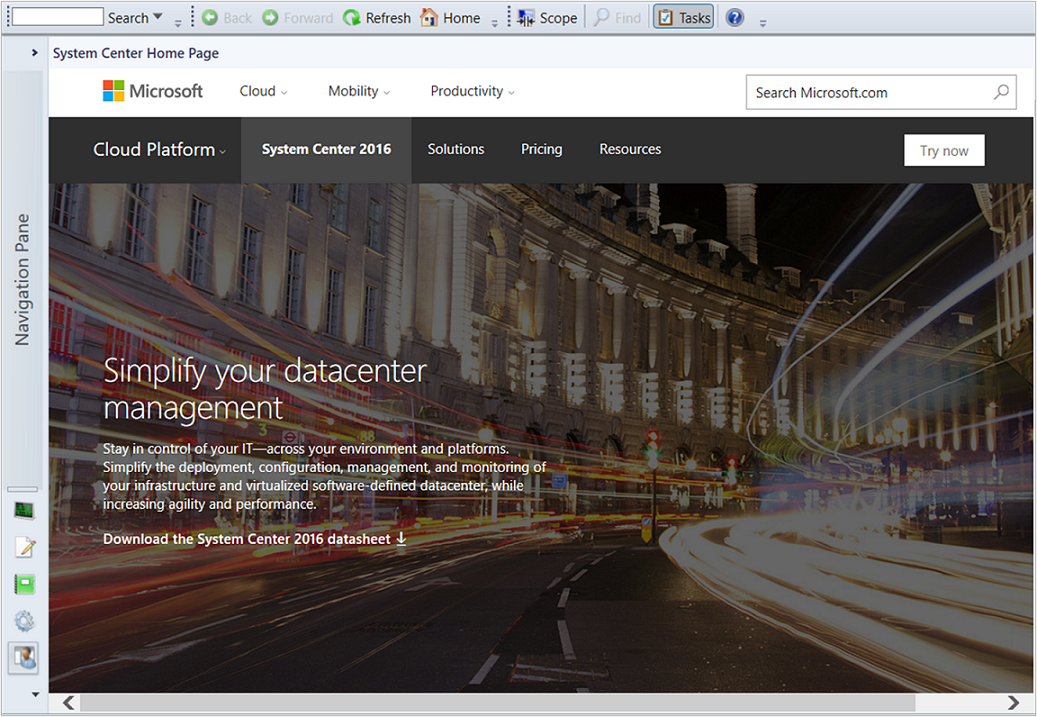Image resolution: width=1037 pixels, height=717 pixels.
Task: Click the Microsoft.com search magnifier icon
Action: (x=1001, y=92)
